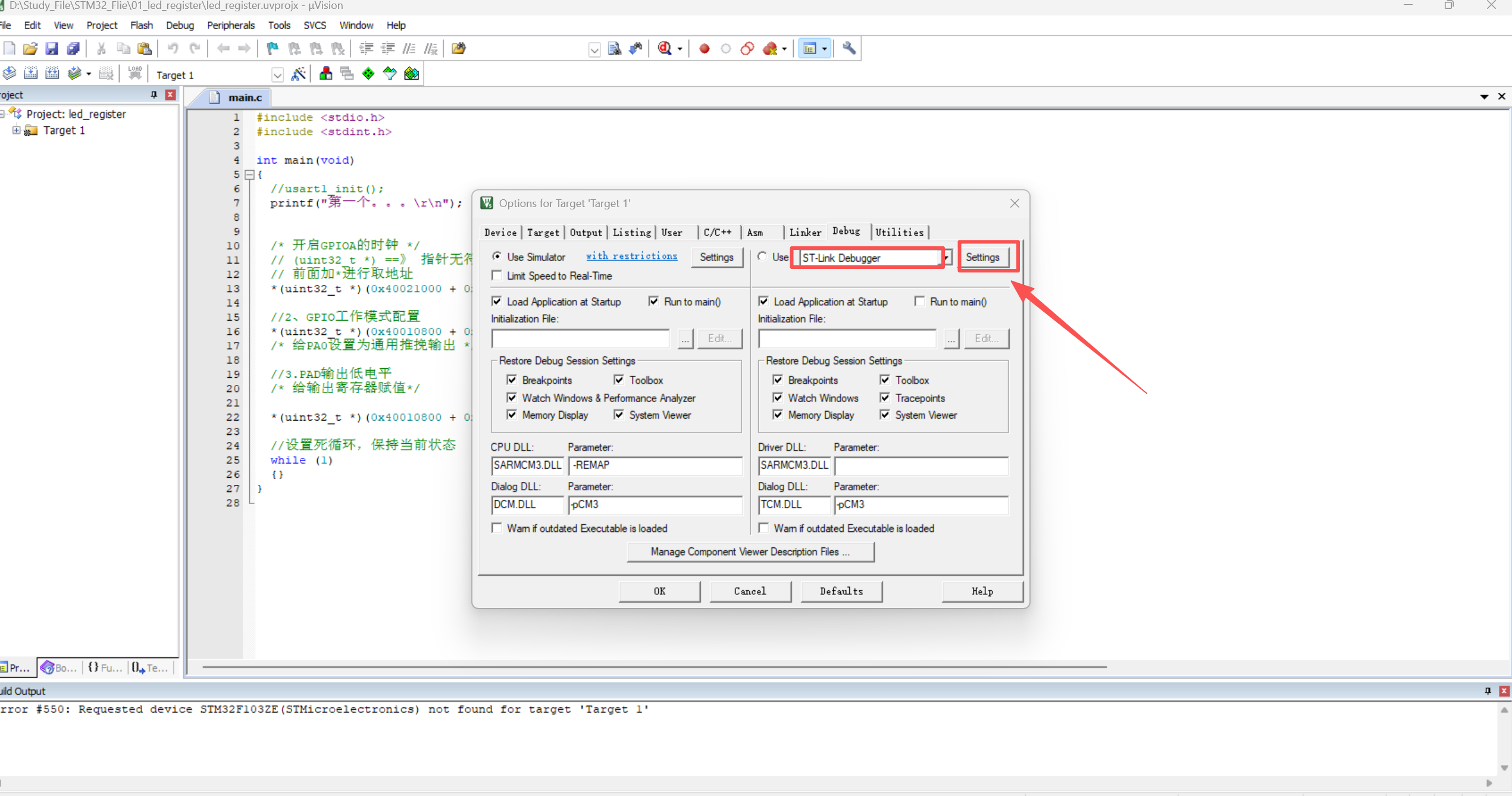Enable Limit Speed to Real-Time
The width and height of the screenshot is (1512, 796).
point(497,275)
